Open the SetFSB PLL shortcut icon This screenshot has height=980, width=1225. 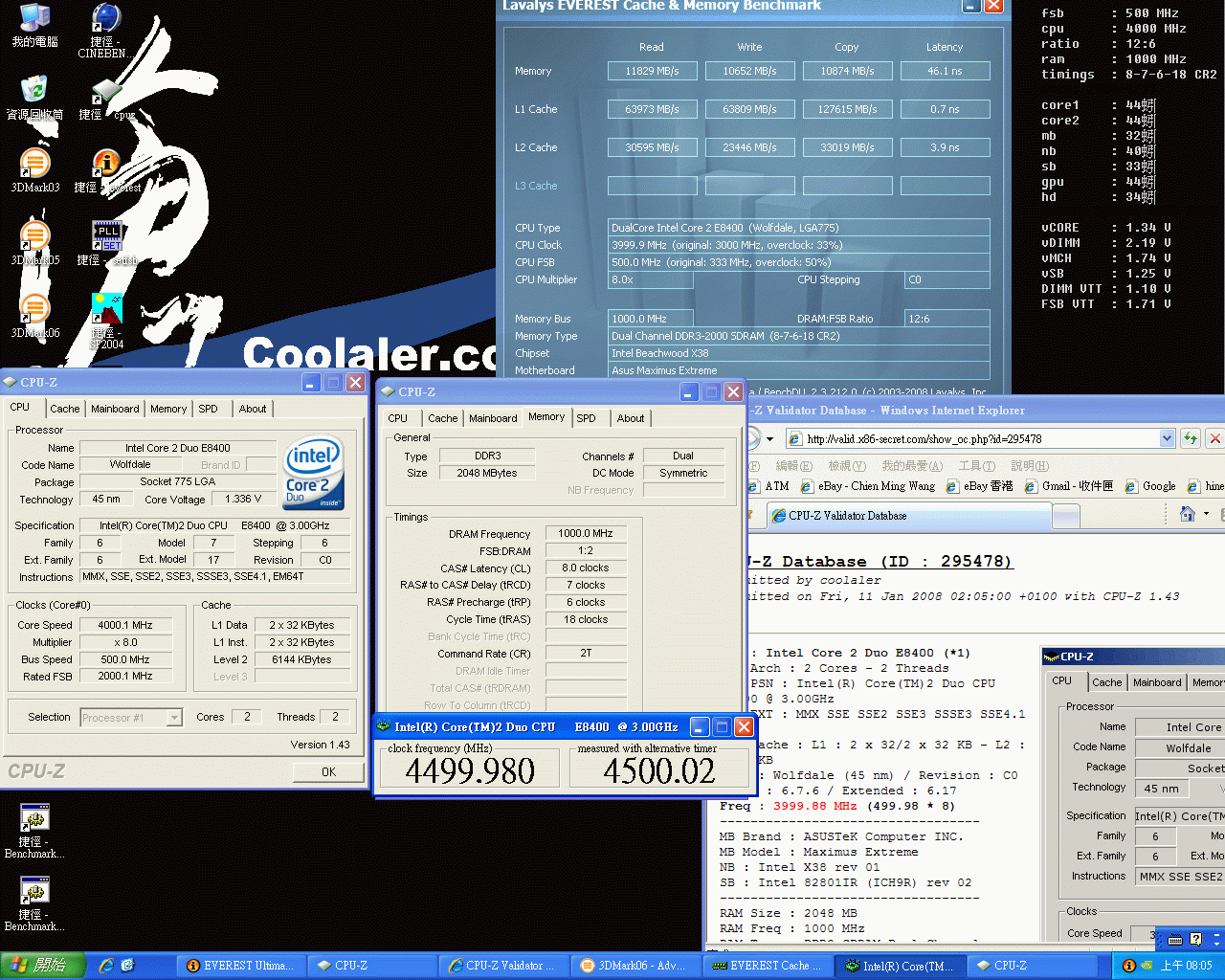pyautogui.click(x=106, y=243)
